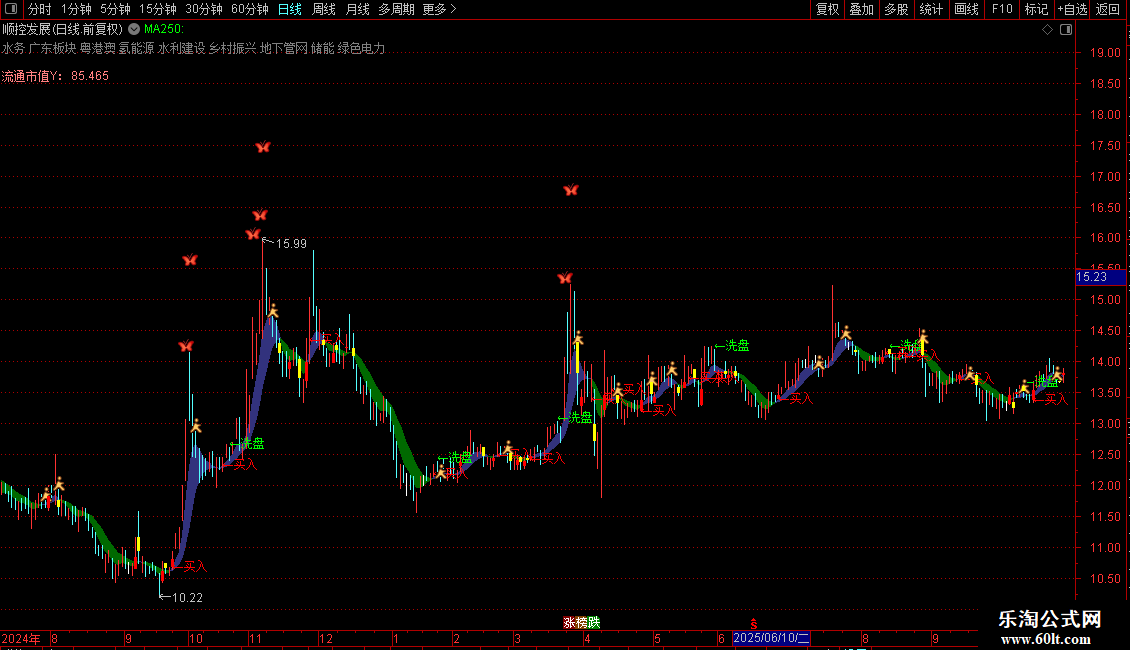Click the 广东板块 sector tag

click(x=52, y=48)
